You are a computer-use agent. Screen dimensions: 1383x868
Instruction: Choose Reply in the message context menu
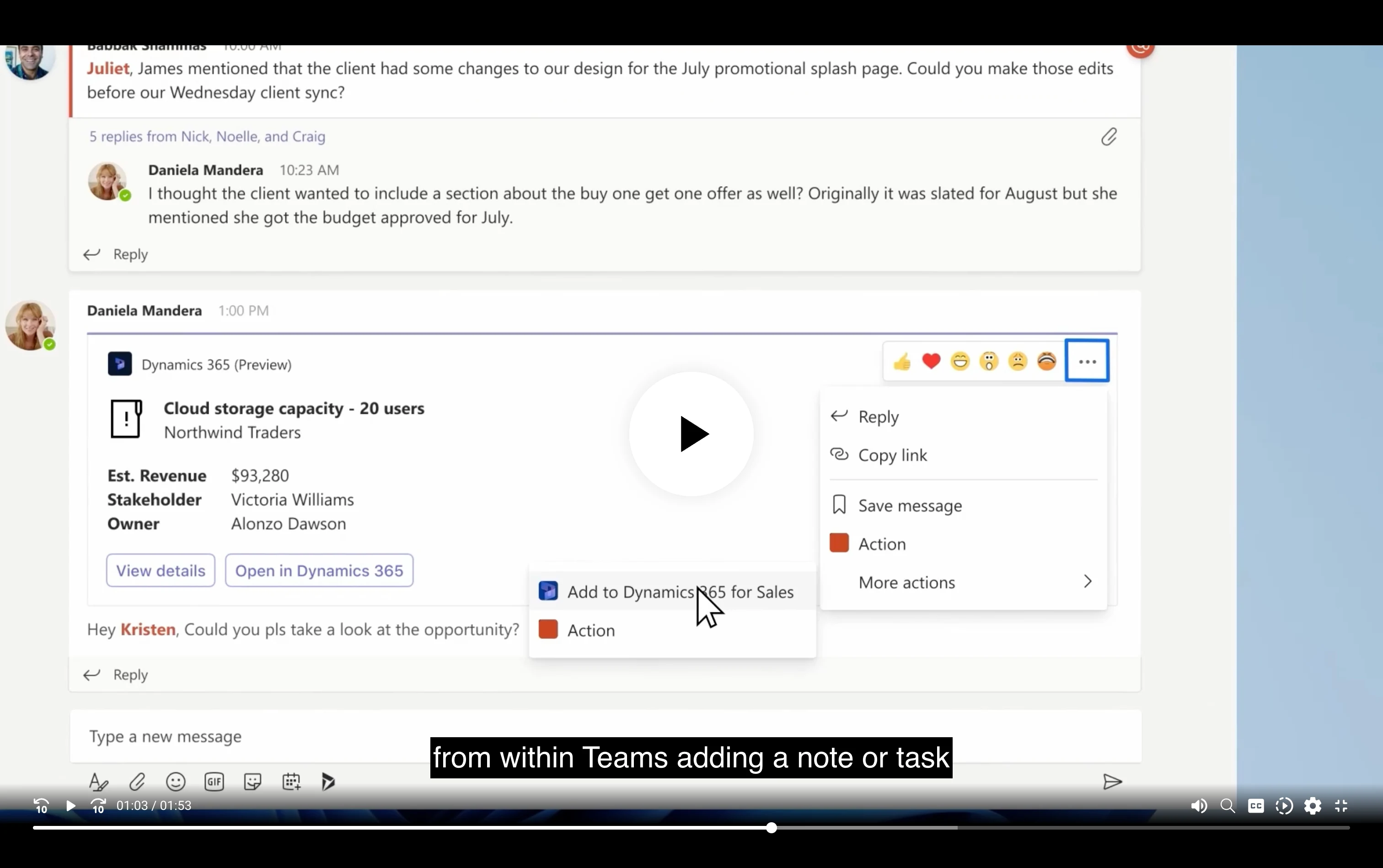pyautogui.click(x=963, y=416)
